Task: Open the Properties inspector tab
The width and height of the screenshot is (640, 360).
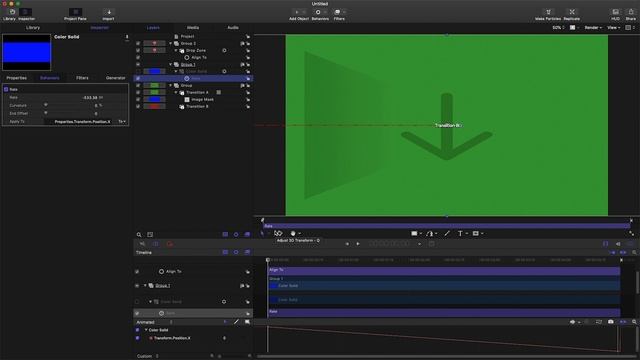Action: point(17,78)
